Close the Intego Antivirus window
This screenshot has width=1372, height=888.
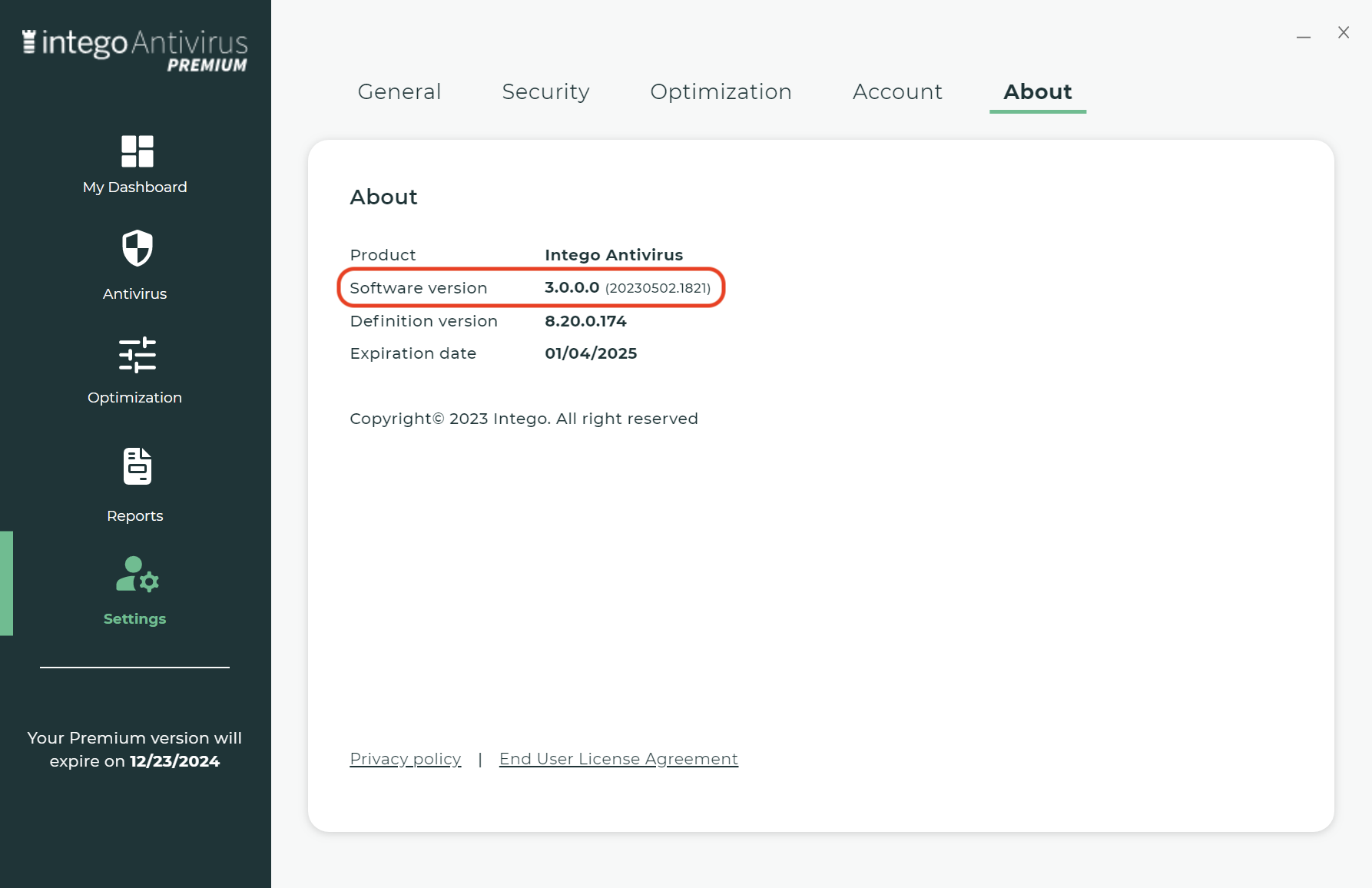tap(1344, 32)
